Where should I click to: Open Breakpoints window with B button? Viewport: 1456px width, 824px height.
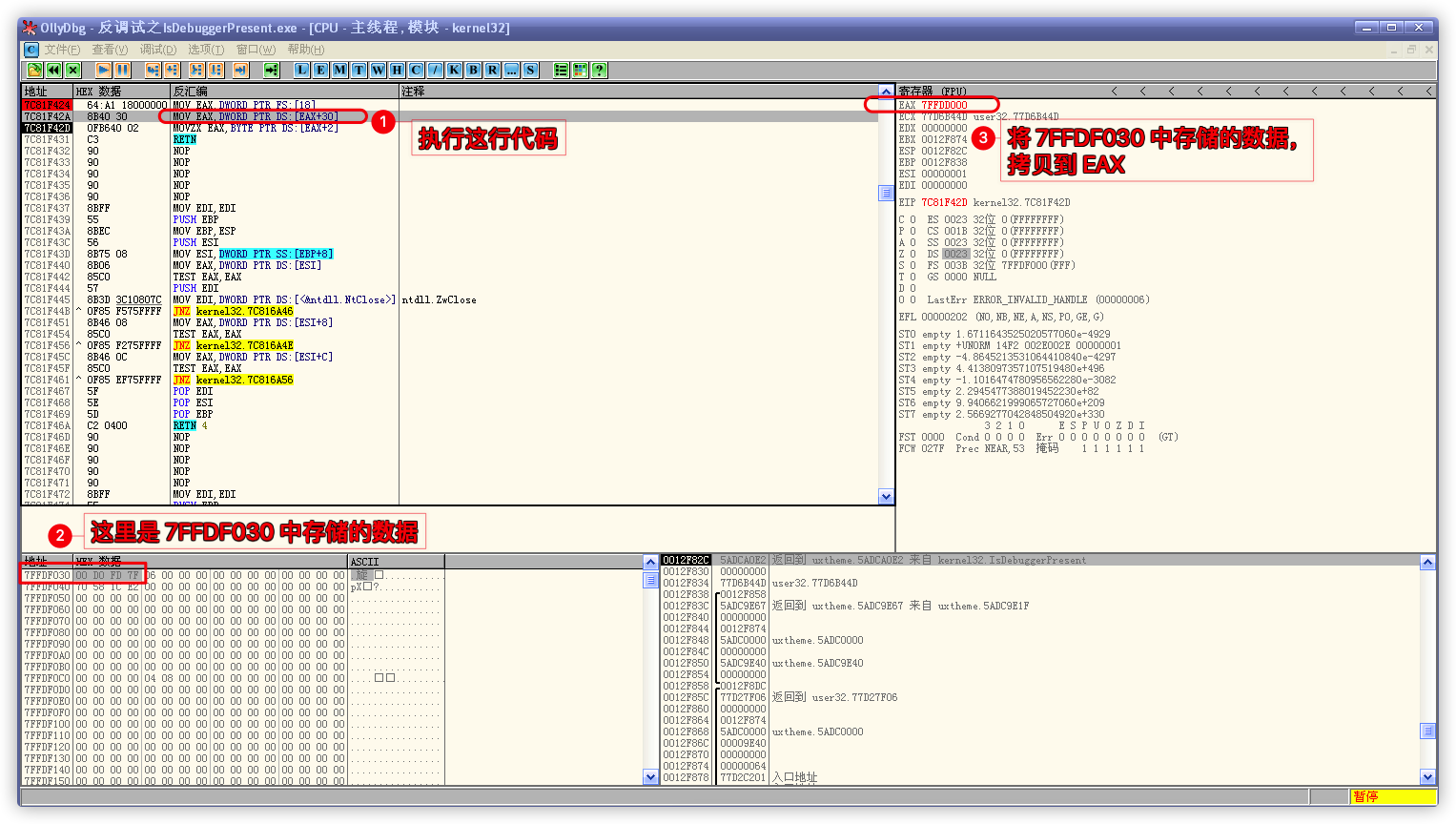[473, 70]
